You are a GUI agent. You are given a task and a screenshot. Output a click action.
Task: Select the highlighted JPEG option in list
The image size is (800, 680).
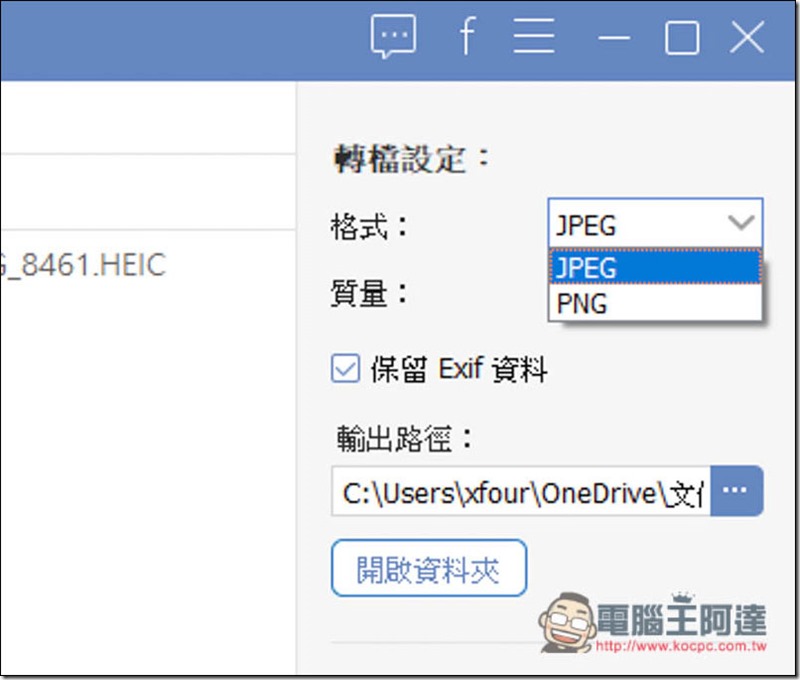click(x=655, y=267)
